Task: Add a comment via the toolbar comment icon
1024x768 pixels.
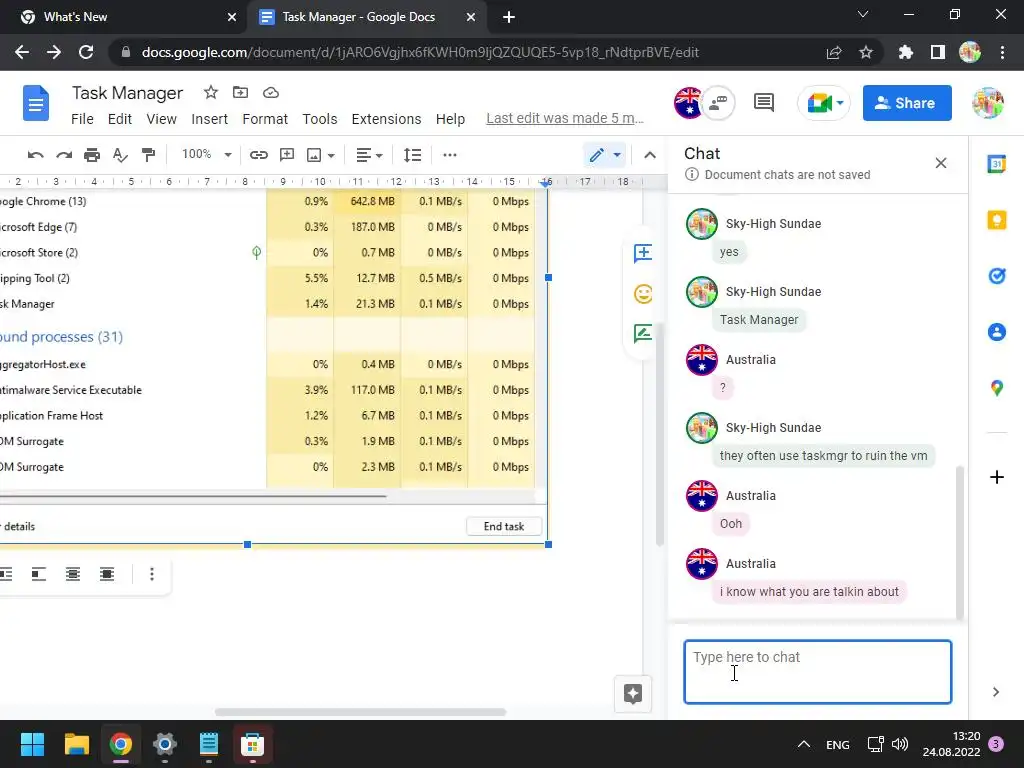Action: pyautogui.click(x=287, y=155)
